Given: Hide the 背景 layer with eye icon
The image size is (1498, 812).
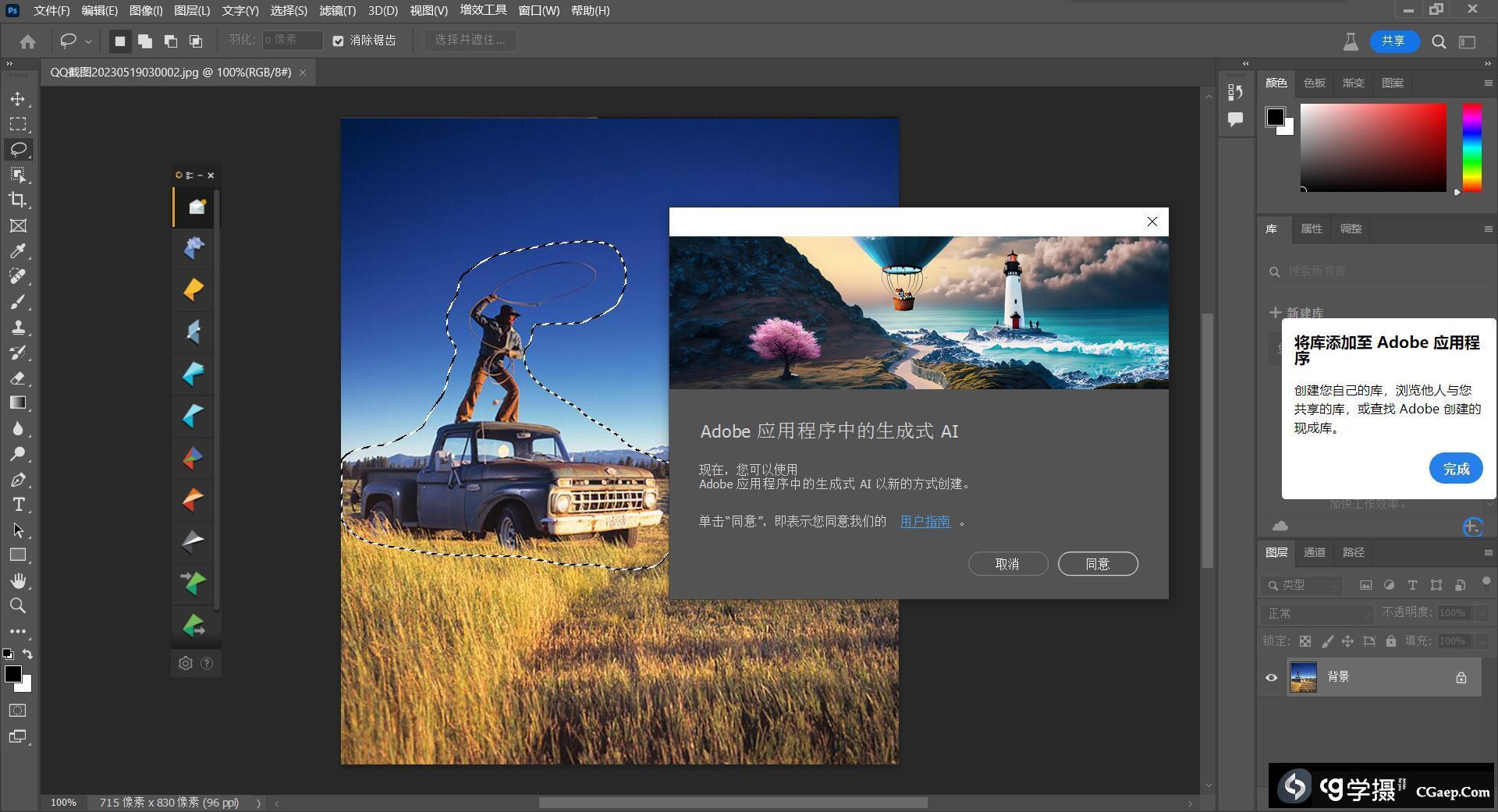Looking at the screenshot, I should 1271,677.
